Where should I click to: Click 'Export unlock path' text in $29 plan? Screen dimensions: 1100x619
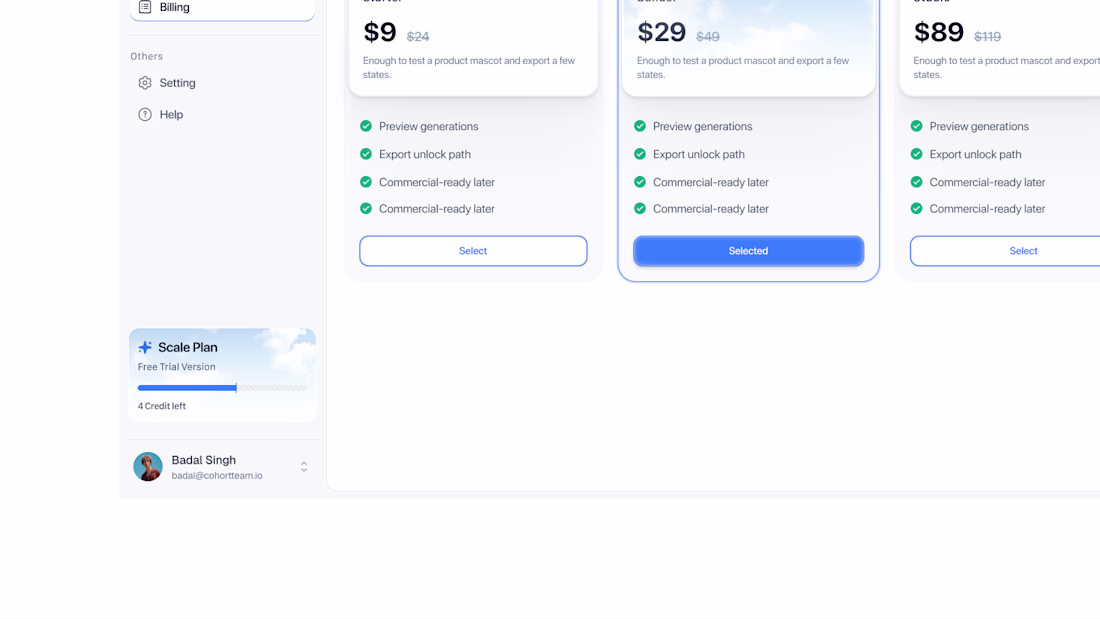(x=699, y=154)
